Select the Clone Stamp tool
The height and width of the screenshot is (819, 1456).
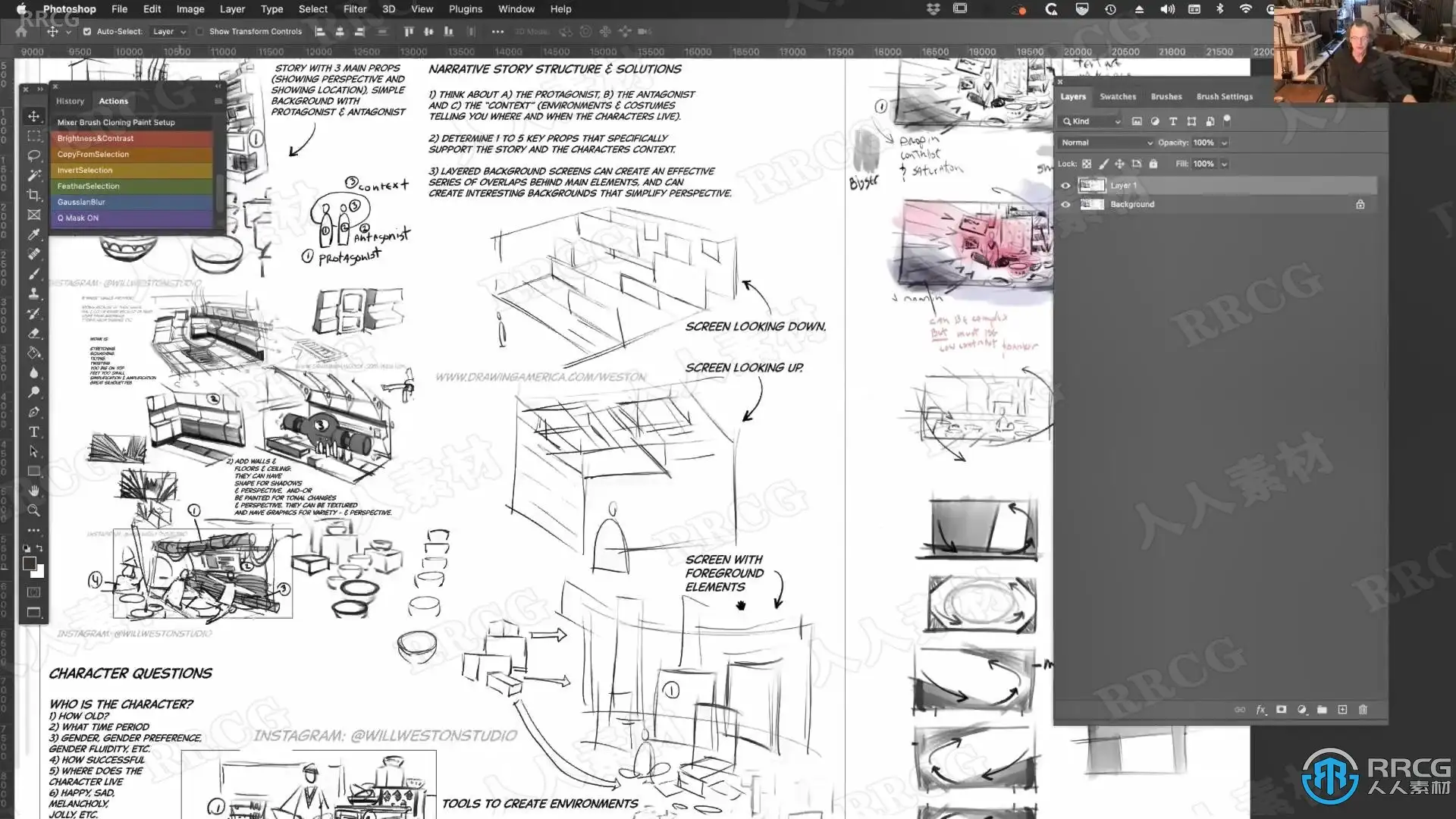(33, 293)
